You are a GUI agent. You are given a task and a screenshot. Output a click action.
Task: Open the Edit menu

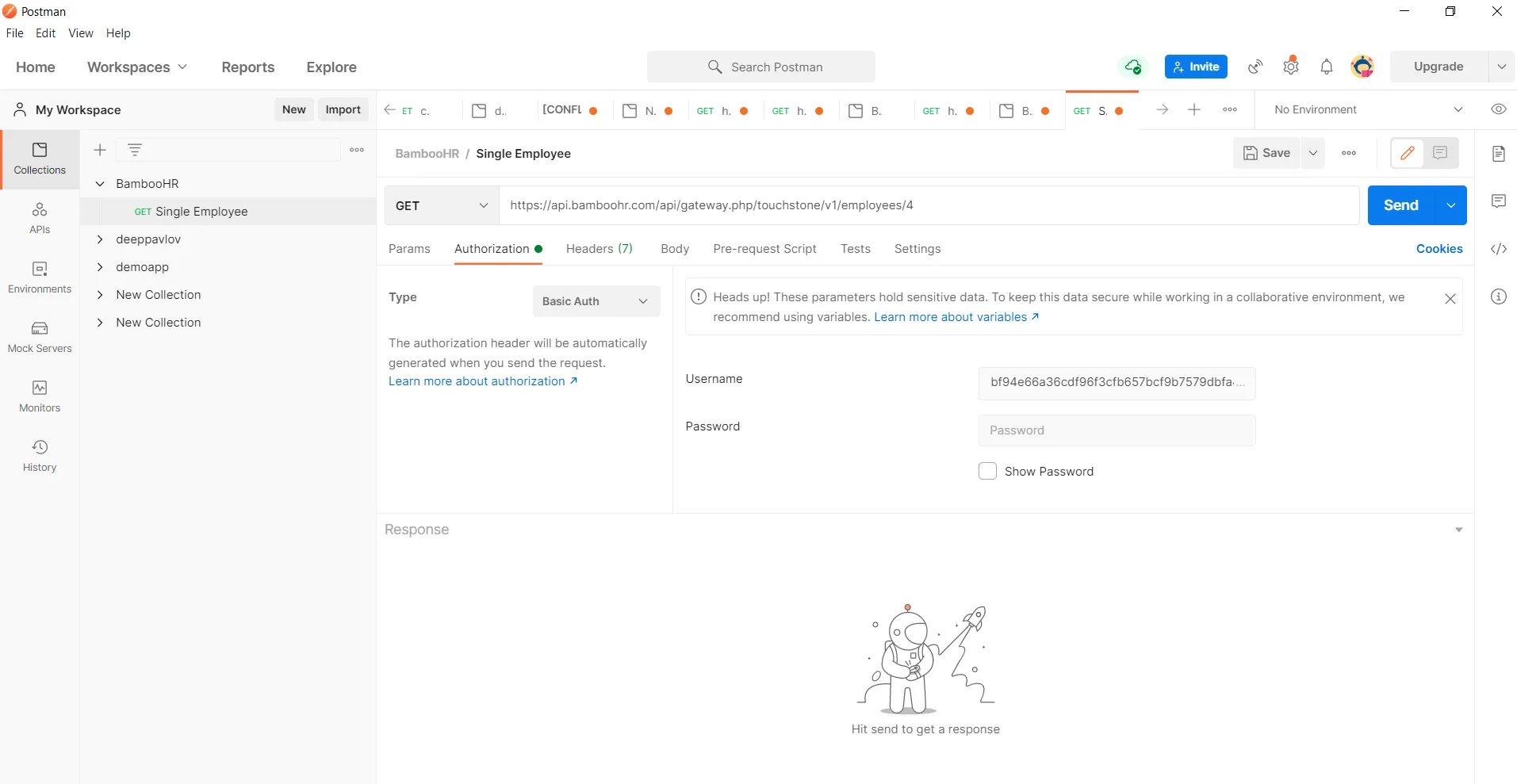pos(46,33)
